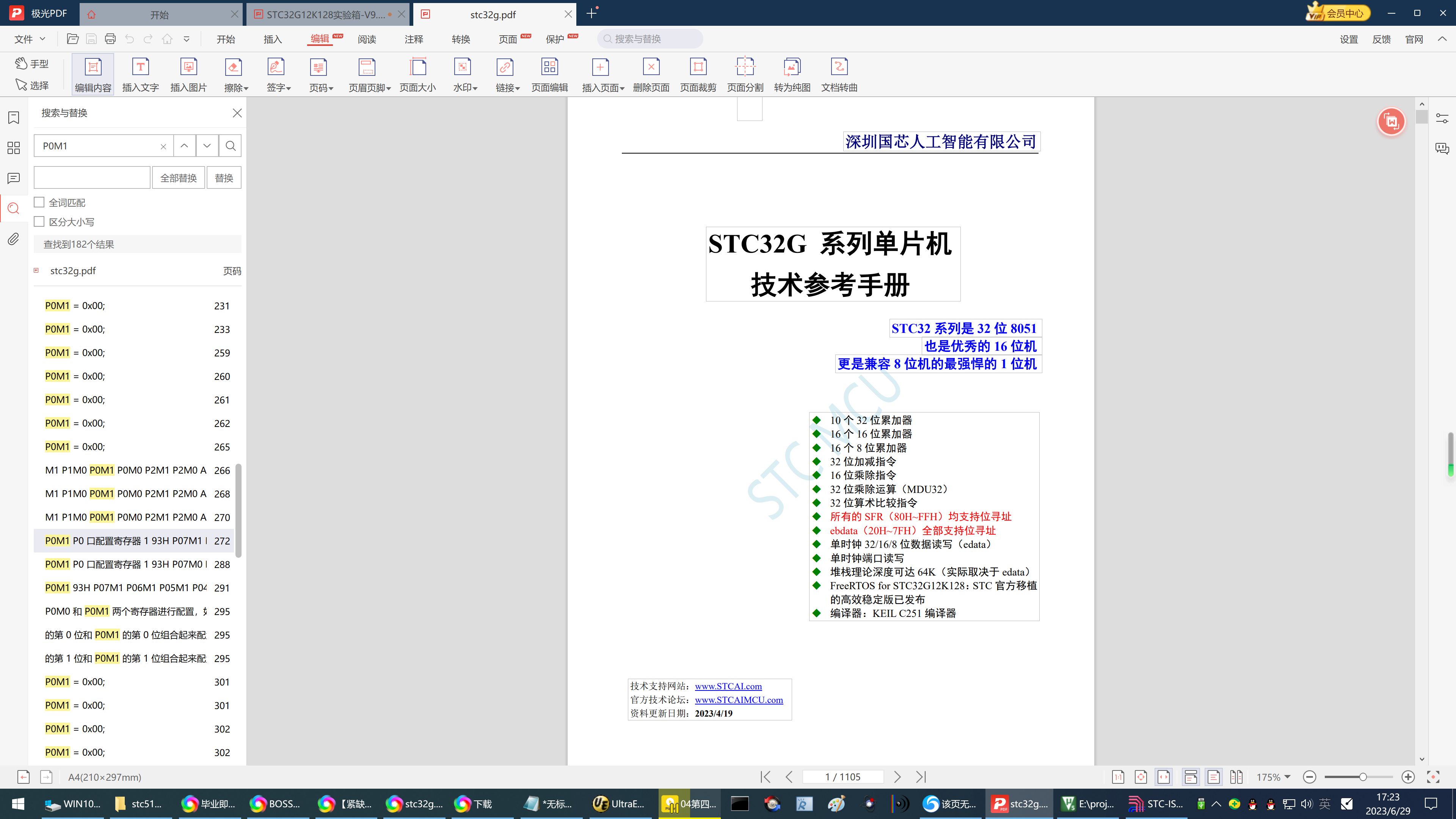The height and width of the screenshot is (819, 1456).
Task: Run search with the magnifier button
Action: coord(231,146)
